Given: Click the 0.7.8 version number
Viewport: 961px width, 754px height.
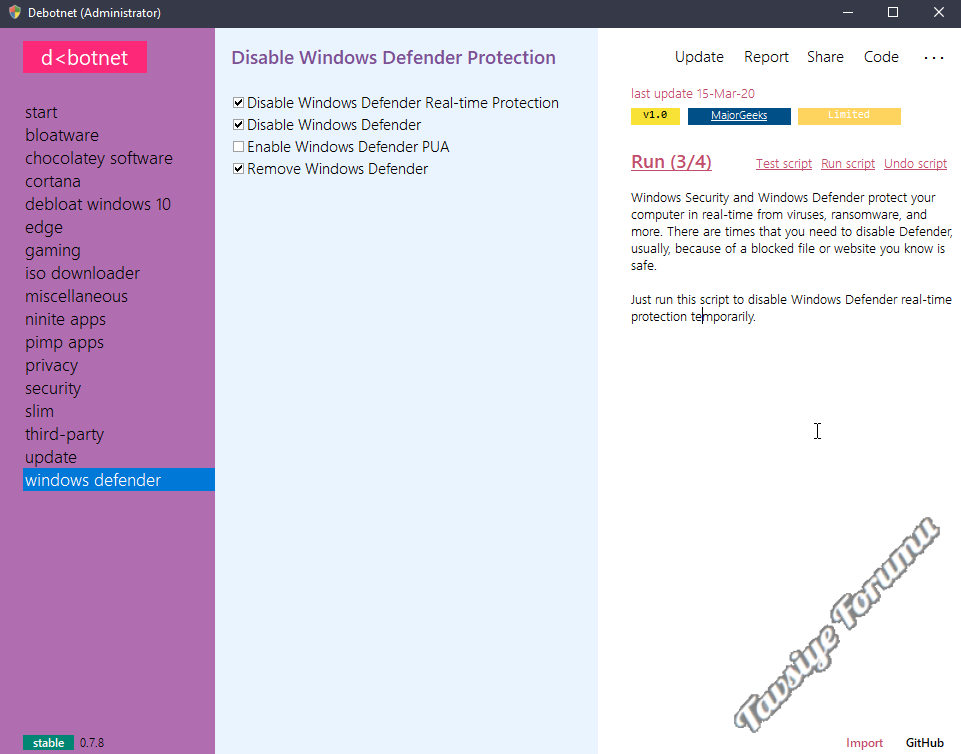Looking at the screenshot, I should (x=92, y=743).
